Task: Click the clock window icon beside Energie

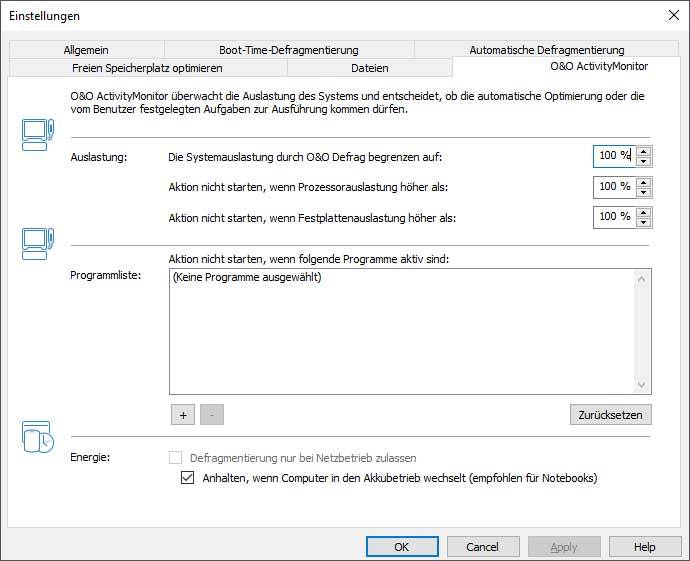Action: click(x=38, y=436)
